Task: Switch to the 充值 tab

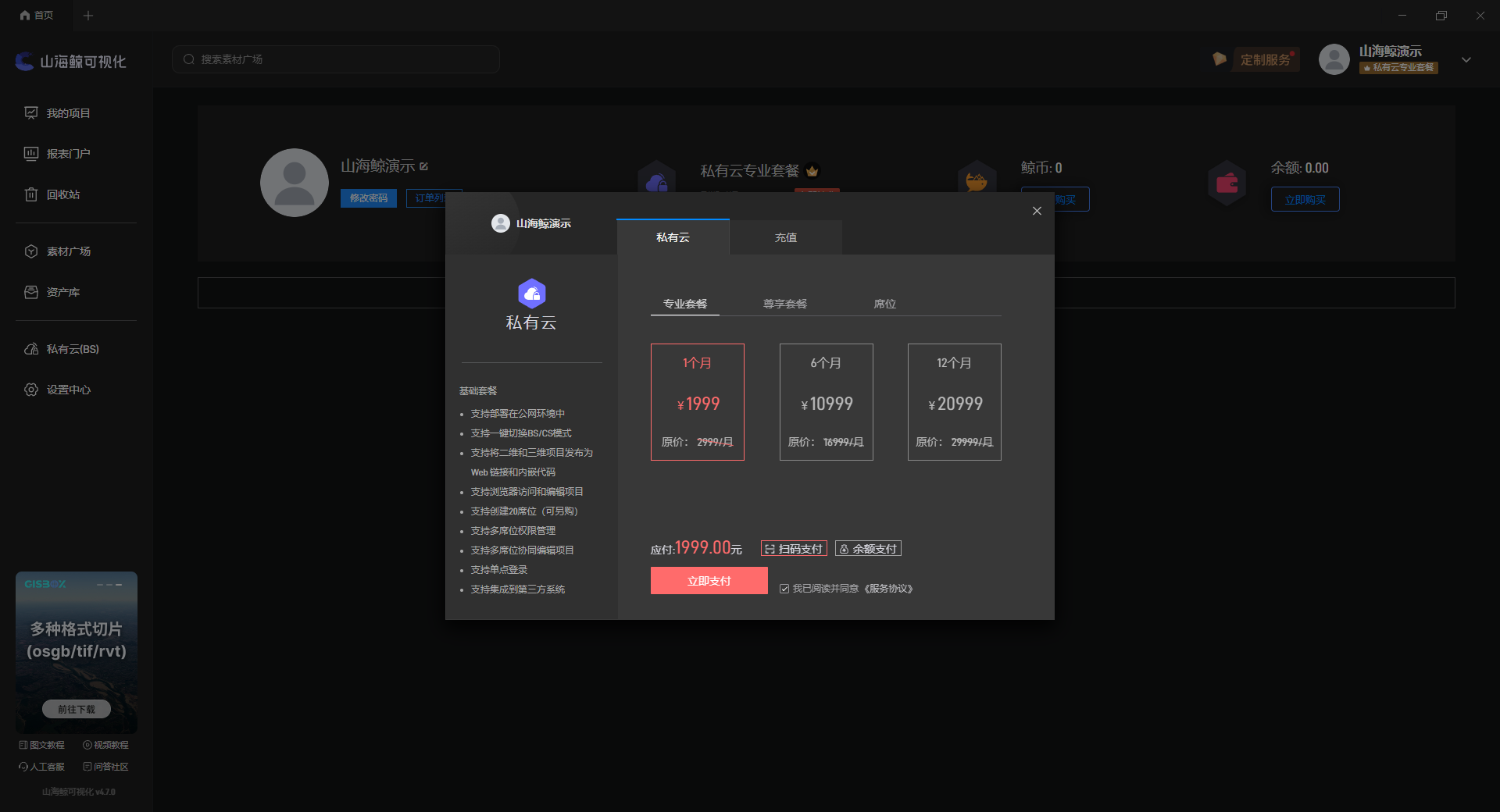Action: coord(785,237)
